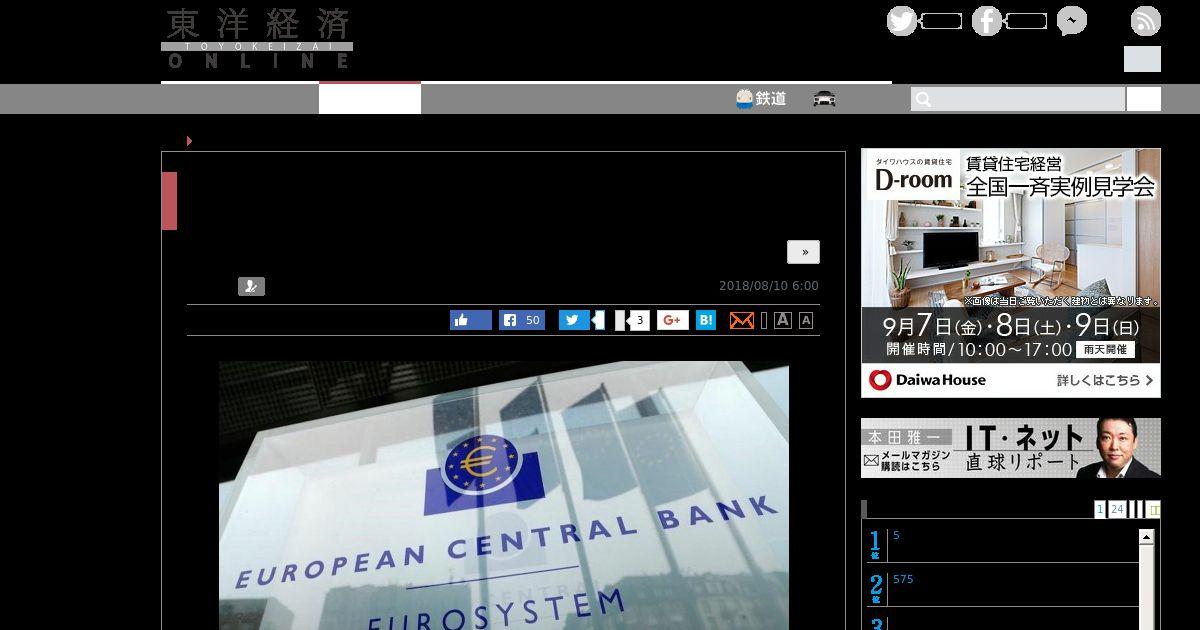Share the article on Google+

(673, 320)
